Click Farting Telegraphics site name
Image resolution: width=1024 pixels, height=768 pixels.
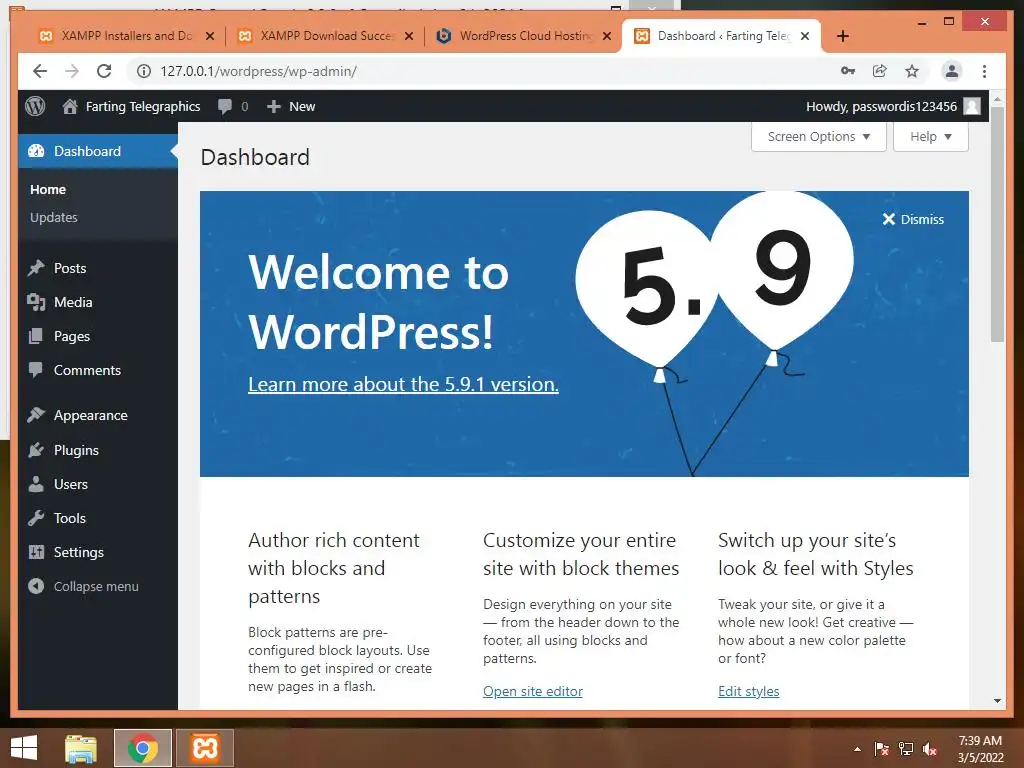(143, 106)
